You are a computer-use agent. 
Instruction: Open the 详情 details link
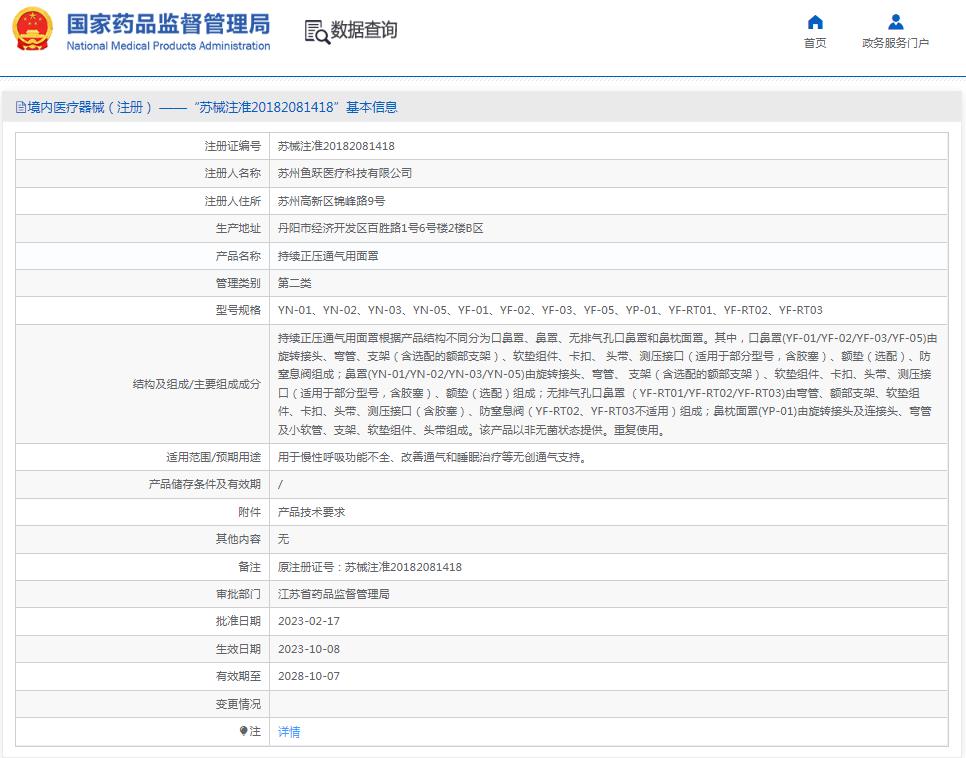[x=288, y=732]
